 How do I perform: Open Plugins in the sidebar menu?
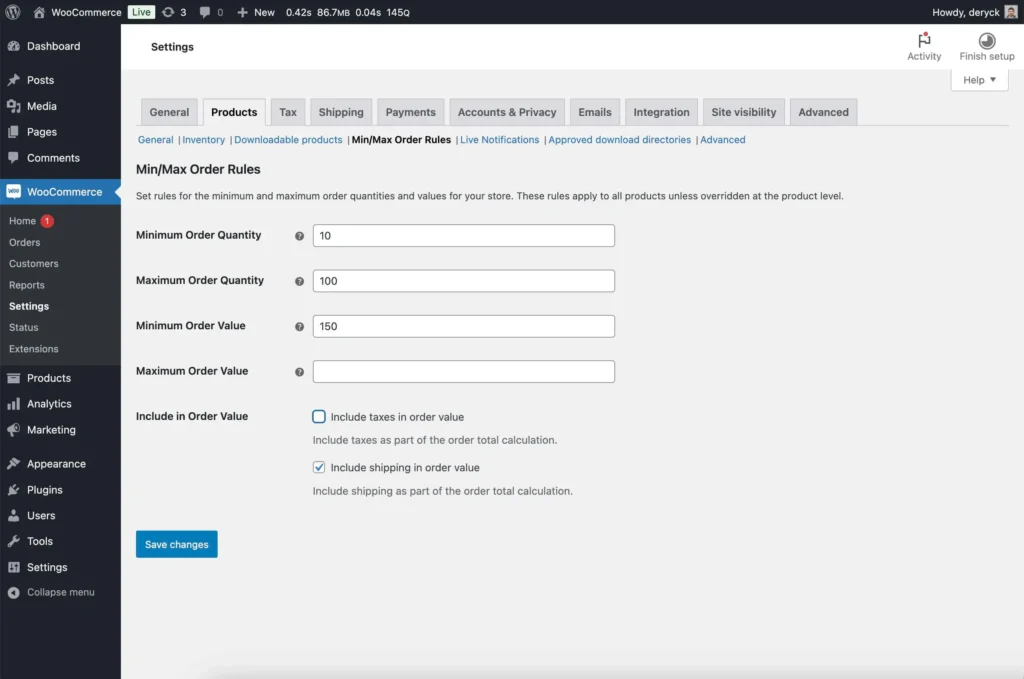coord(44,490)
